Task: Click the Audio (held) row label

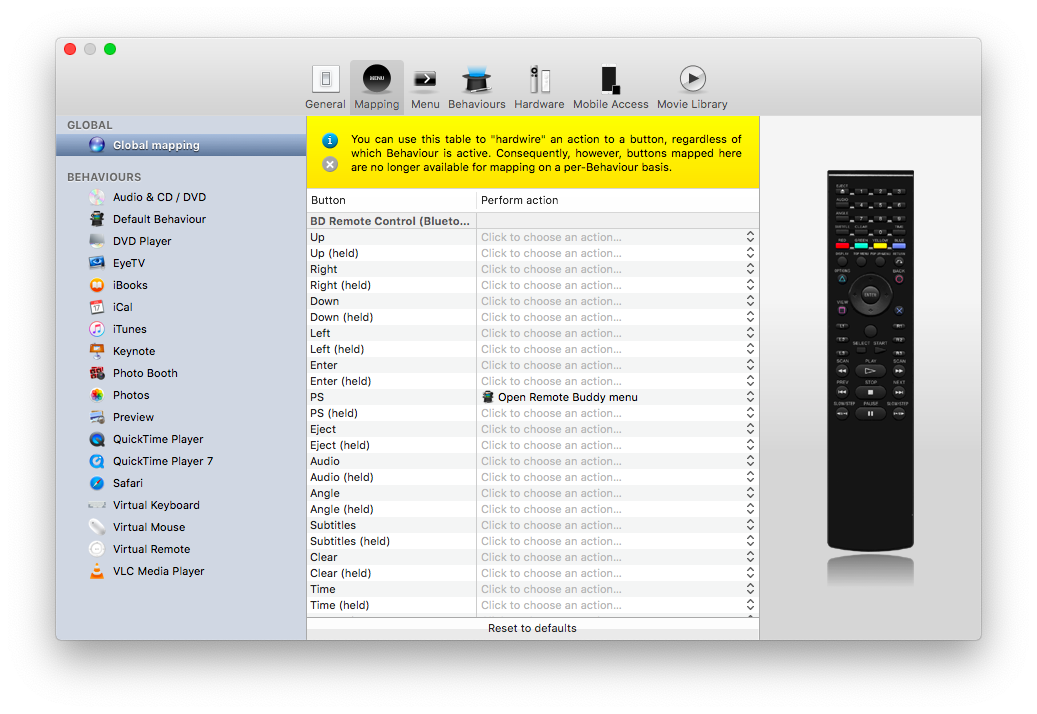Action: [342, 477]
